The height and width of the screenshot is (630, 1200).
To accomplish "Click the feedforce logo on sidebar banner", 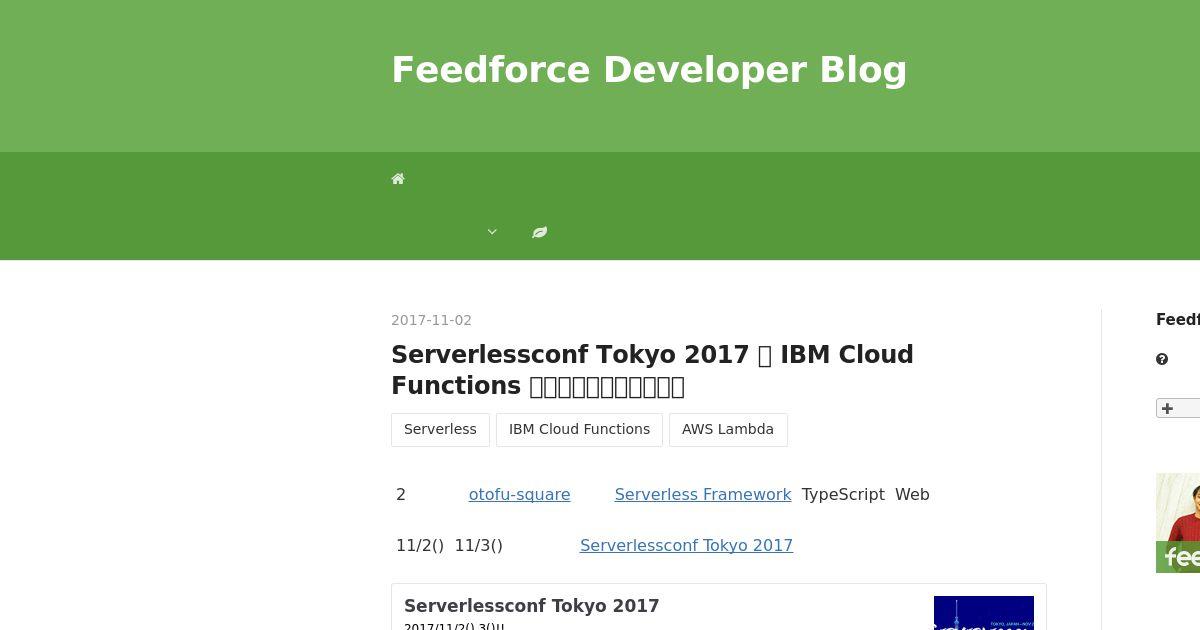I will (1180, 557).
